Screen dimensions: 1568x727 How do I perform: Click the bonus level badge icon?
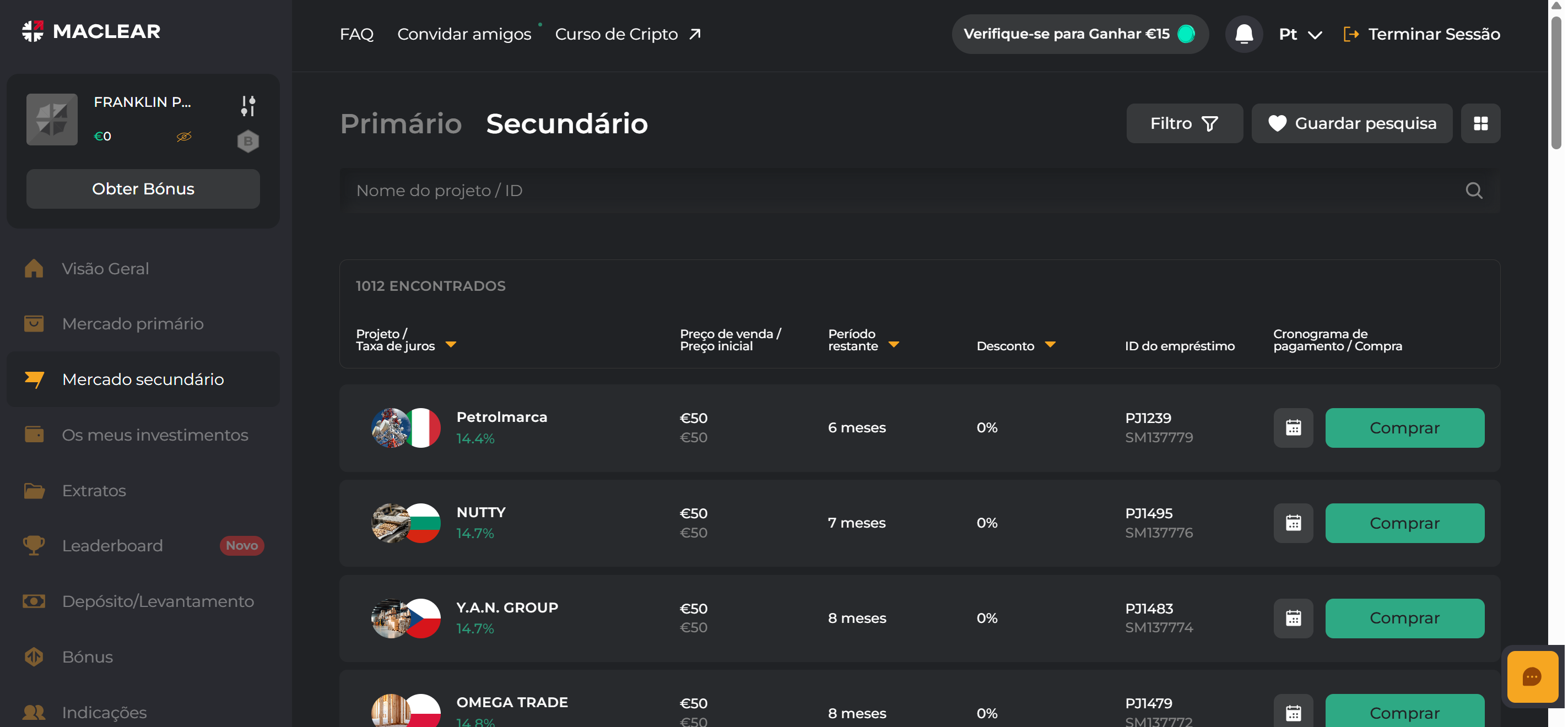click(x=248, y=141)
